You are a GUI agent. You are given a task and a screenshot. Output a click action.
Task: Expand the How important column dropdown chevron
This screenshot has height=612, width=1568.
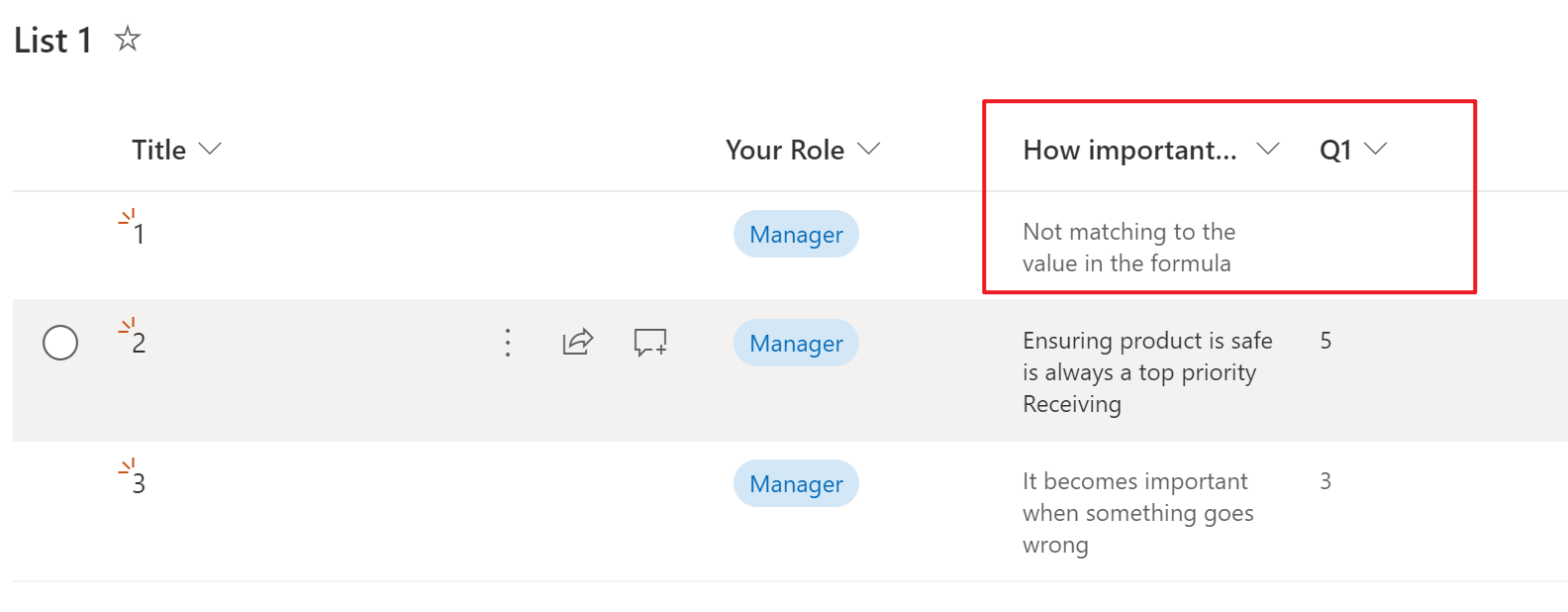[x=1267, y=150]
